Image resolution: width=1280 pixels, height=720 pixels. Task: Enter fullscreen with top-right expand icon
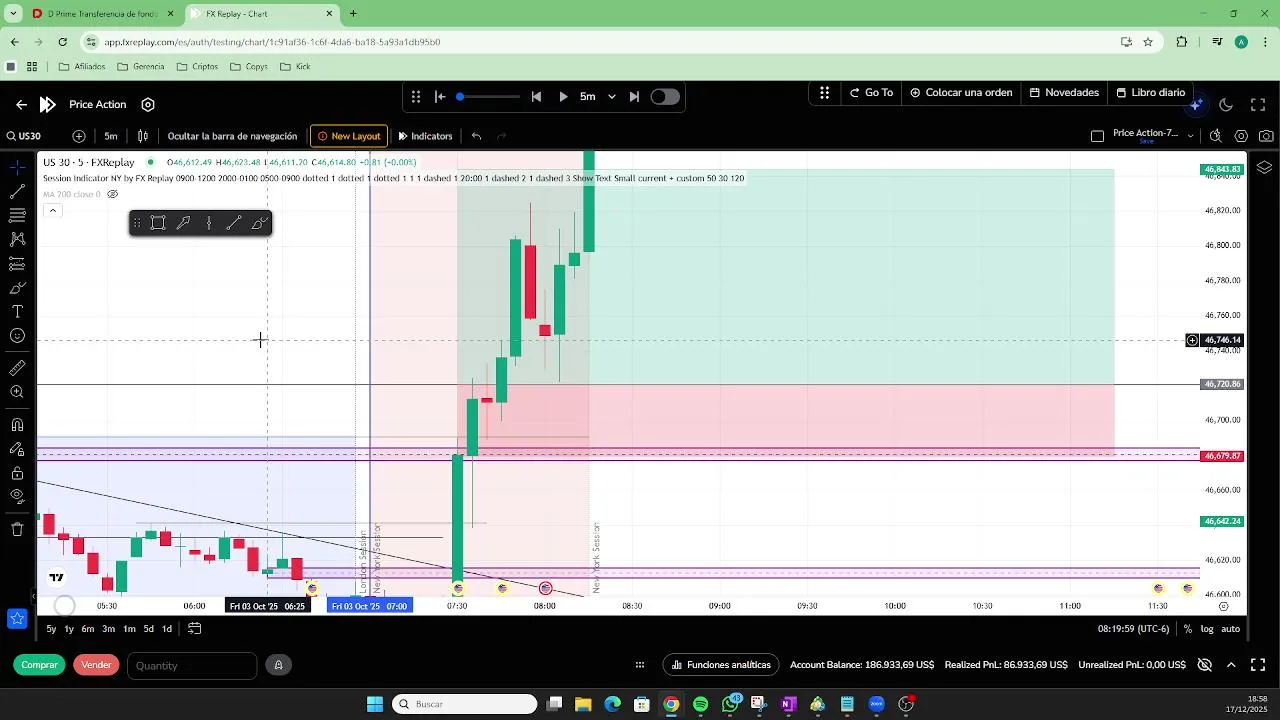click(1258, 105)
